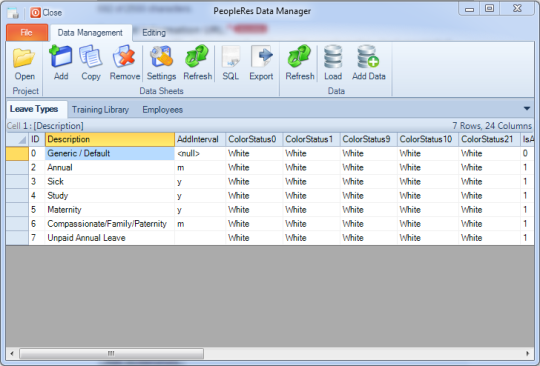Image resolution: width=540 pixels, height=366 pixels.
Task: Click the ColorStatus1 column header
Action: coord(311,139)
